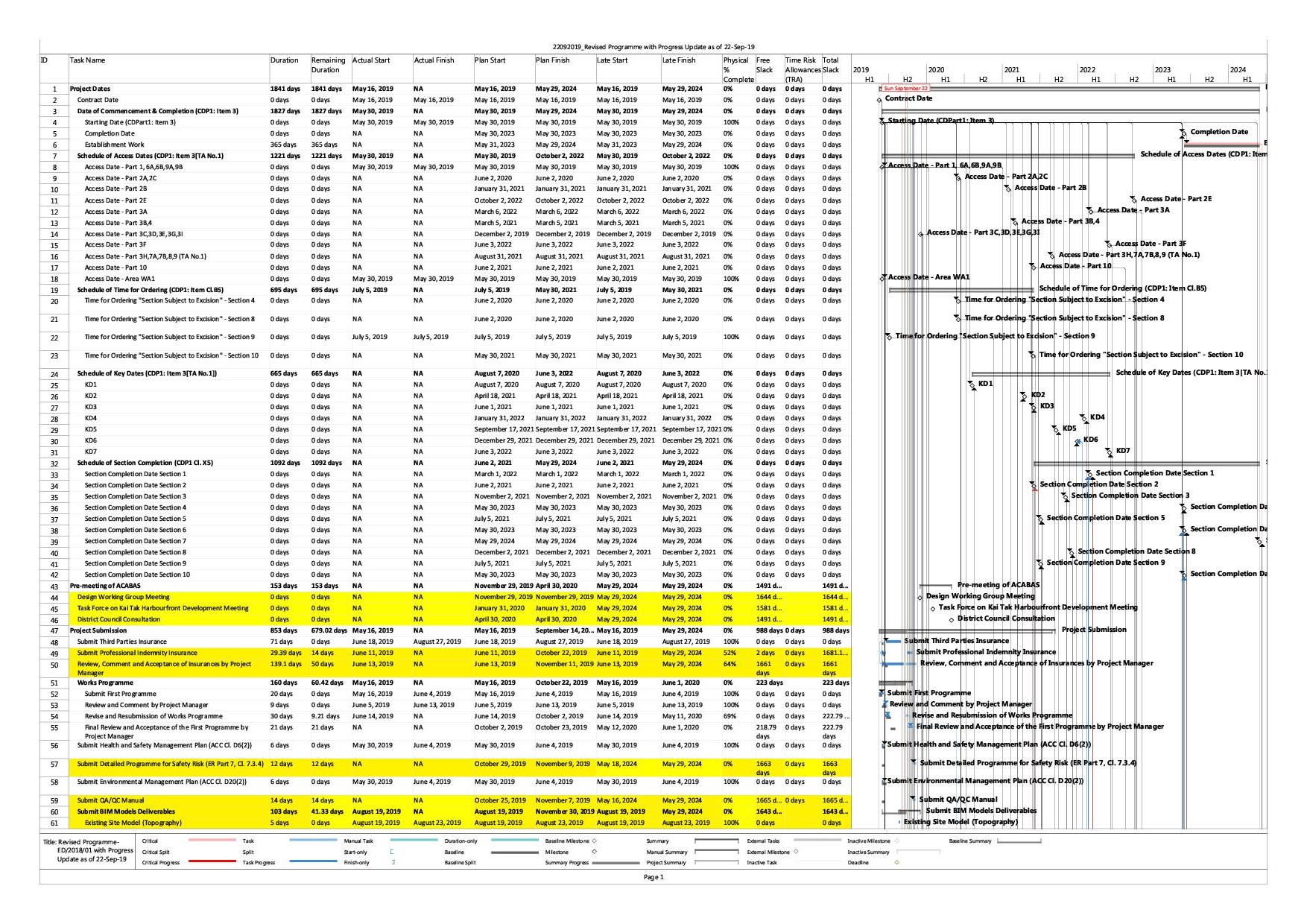Click the 'Inactive Summary' legend entry

[x=868, y=852]
